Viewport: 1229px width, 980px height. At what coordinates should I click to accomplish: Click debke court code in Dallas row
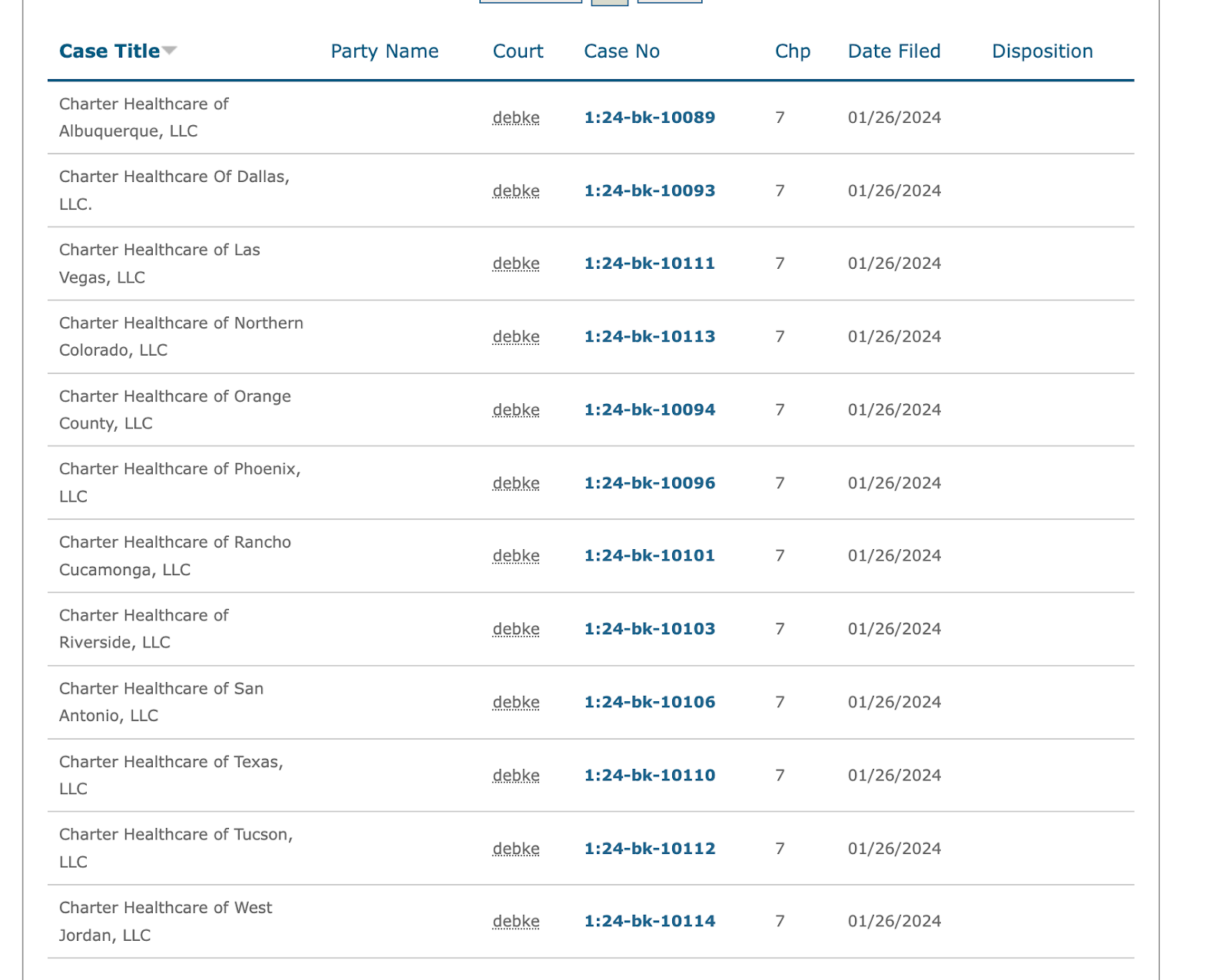click(516, 190)
